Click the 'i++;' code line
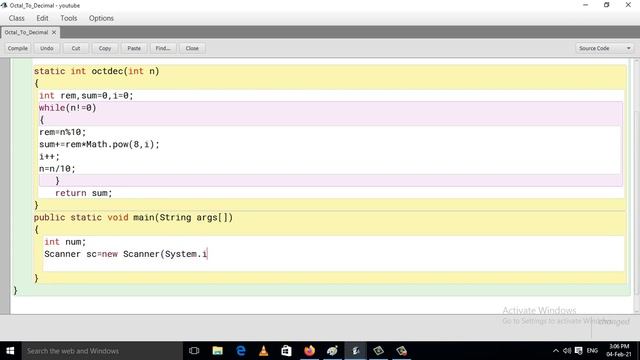The width and height of the screenshot is (640, 360). click(x=49, y=157)
